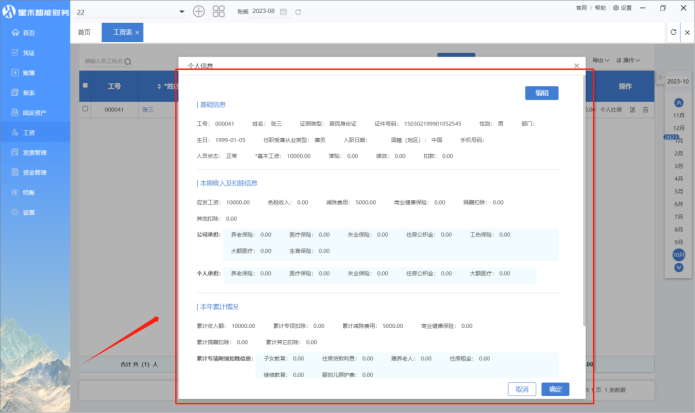Open the 导出 (export) dropdown
The height and width of the screenshot is (413, 695).
coord(599,60)
